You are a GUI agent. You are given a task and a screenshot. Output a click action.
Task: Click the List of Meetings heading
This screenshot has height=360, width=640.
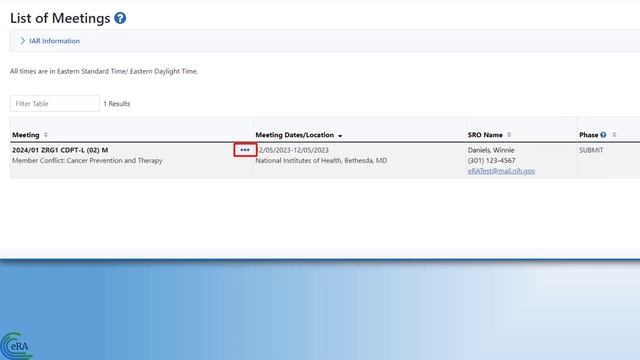tap(60, 18)
